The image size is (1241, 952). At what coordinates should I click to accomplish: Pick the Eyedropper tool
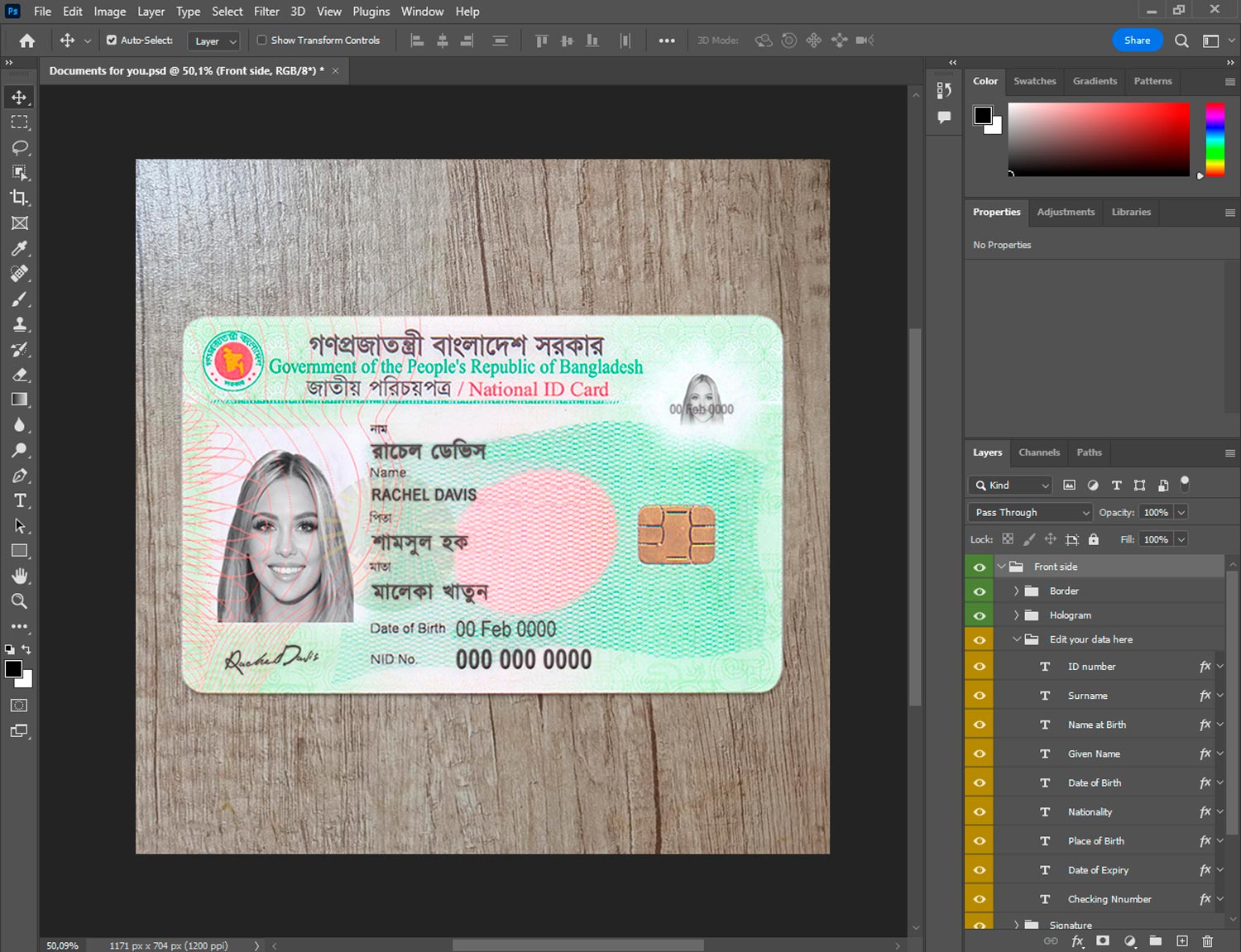(20, 248)
